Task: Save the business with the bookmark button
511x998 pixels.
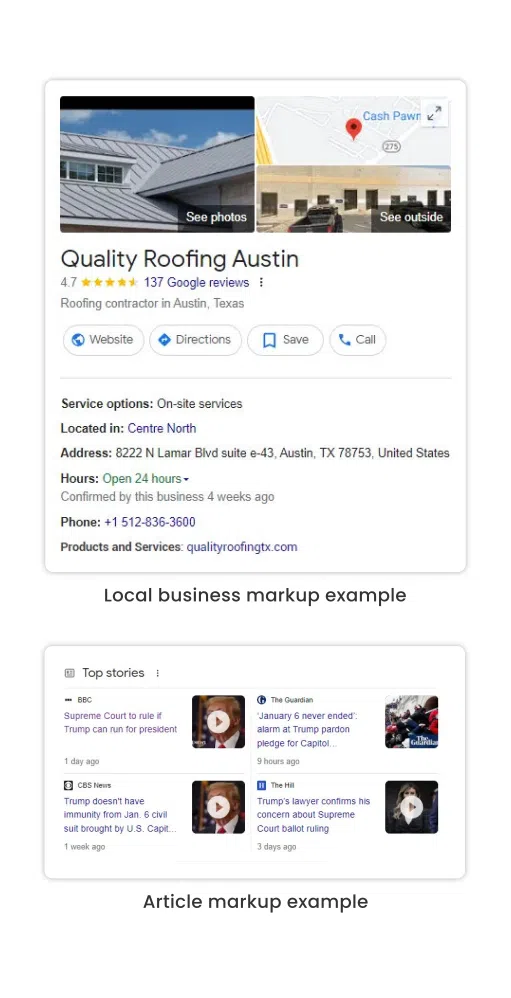Action: [285, 340]
